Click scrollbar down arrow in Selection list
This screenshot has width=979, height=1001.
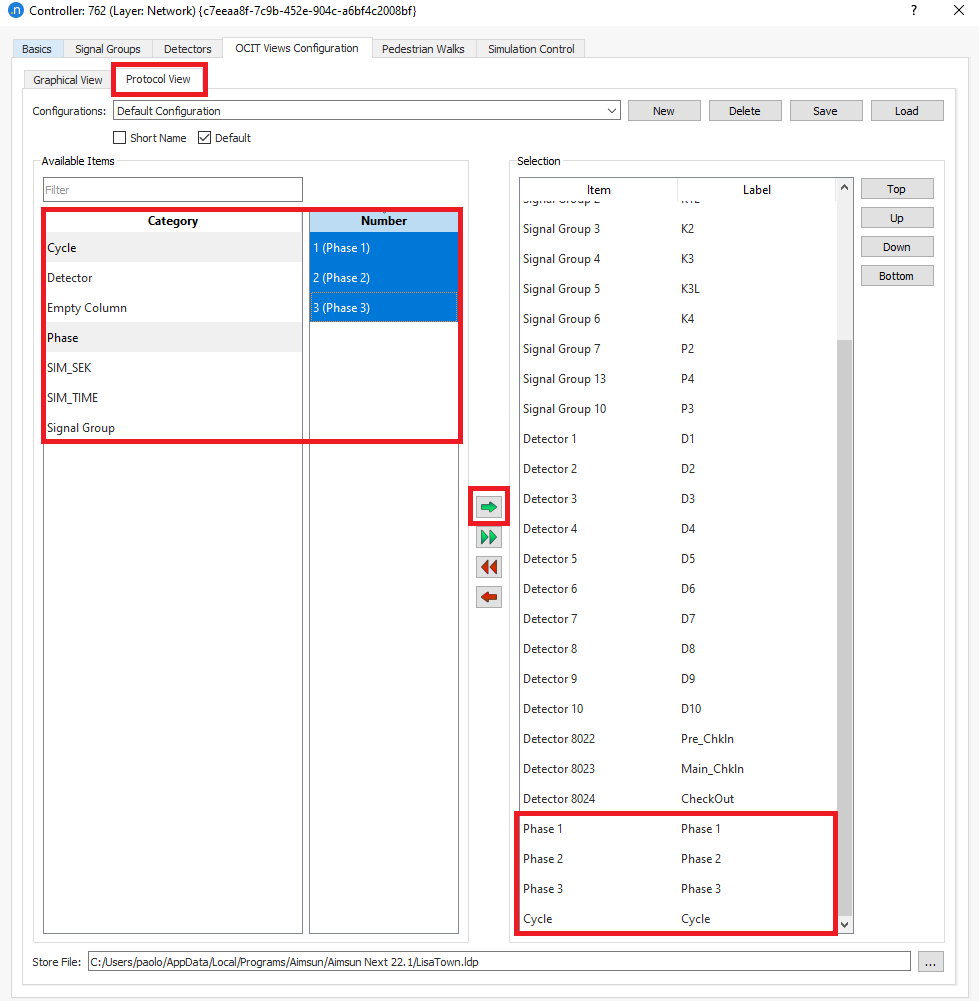(x=845, y=925)
